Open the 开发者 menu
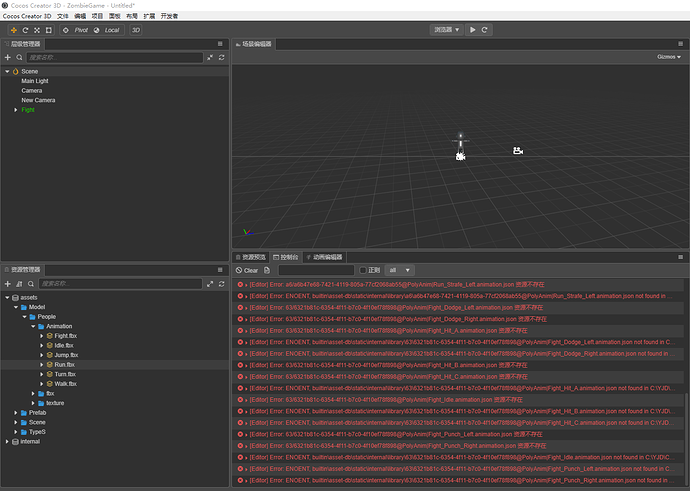The image size is (690, 491). click(169, 16)
